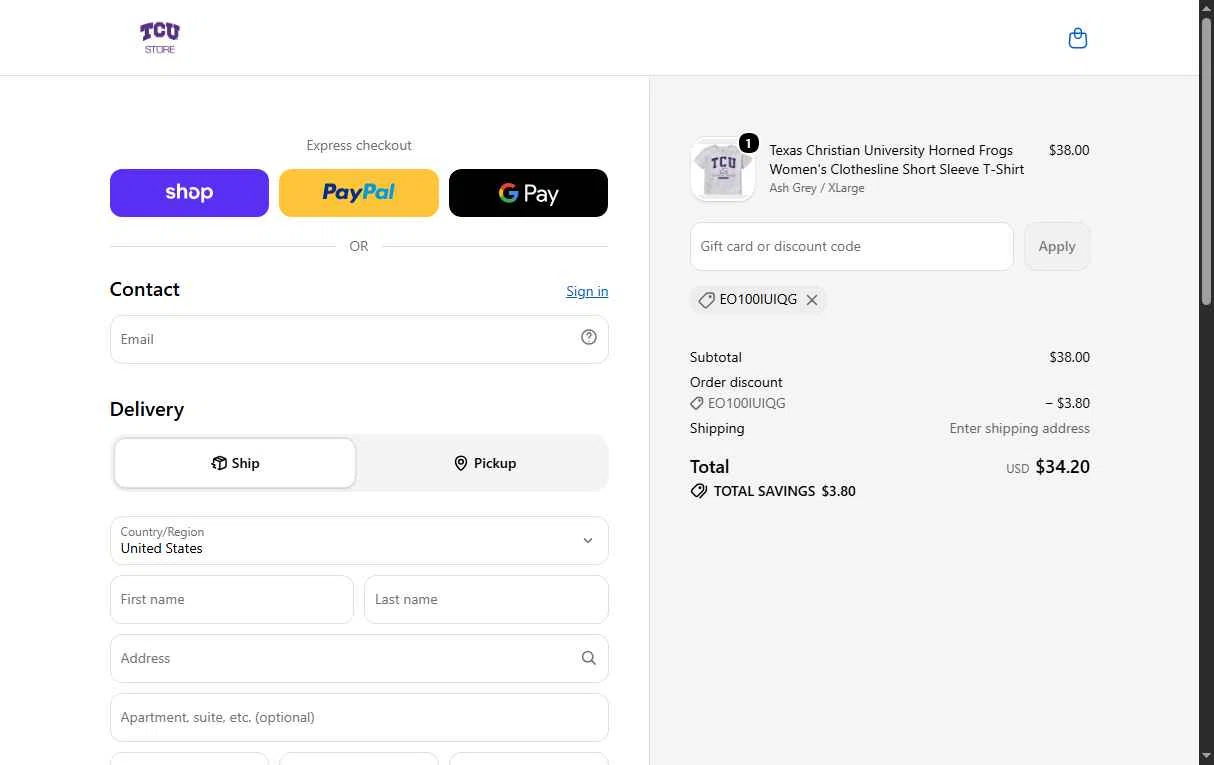Remove discount code EO100IUIQG with the X

812,300
